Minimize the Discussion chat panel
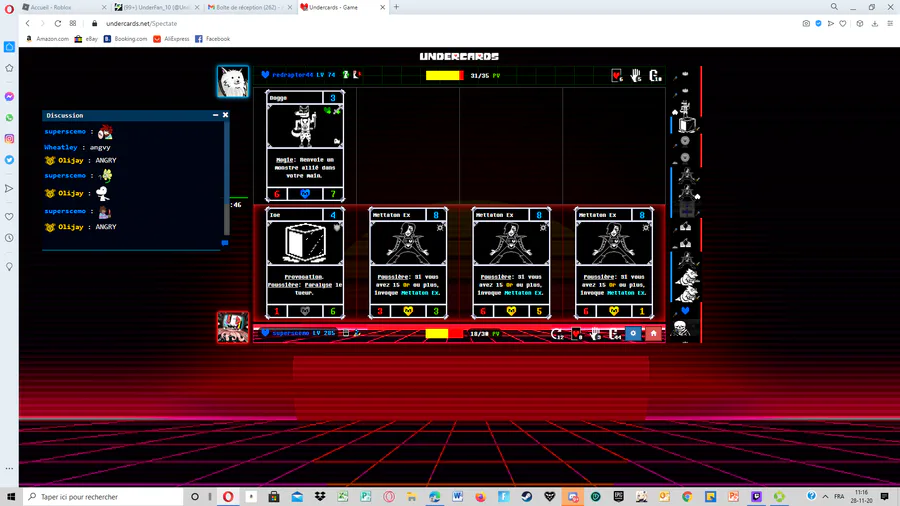The image size is (900, 506). [x=215, y=115]
